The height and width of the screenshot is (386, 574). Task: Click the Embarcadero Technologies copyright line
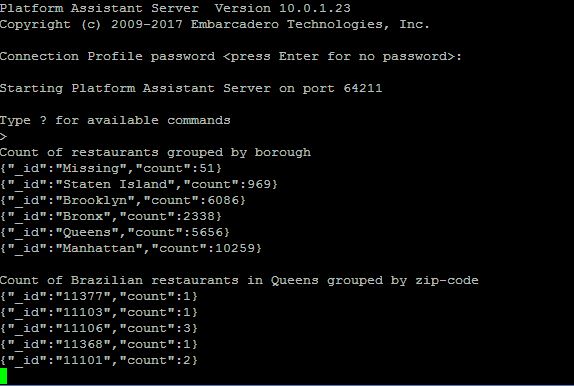[214, 25]
